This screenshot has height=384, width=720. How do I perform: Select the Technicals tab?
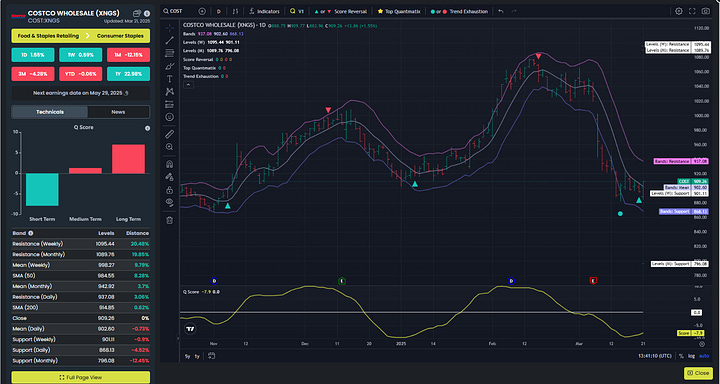point(50,112)
